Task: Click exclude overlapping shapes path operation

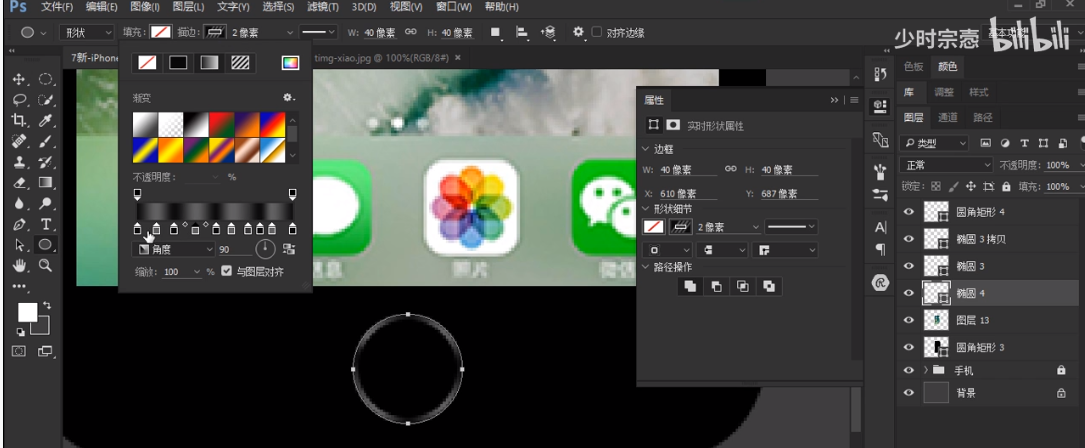Action: 769,285
